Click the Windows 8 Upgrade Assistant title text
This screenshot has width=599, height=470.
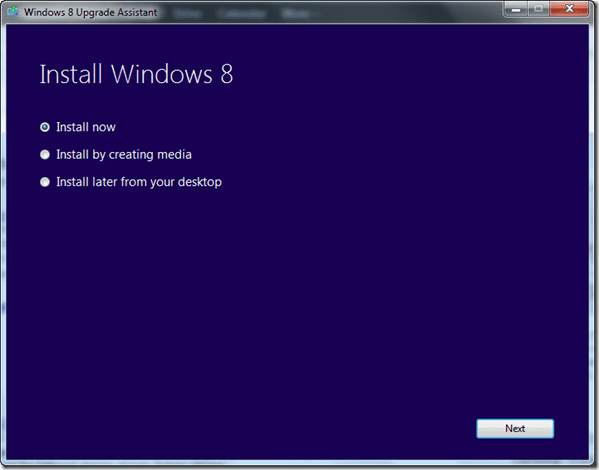click(x=91, y=12)
